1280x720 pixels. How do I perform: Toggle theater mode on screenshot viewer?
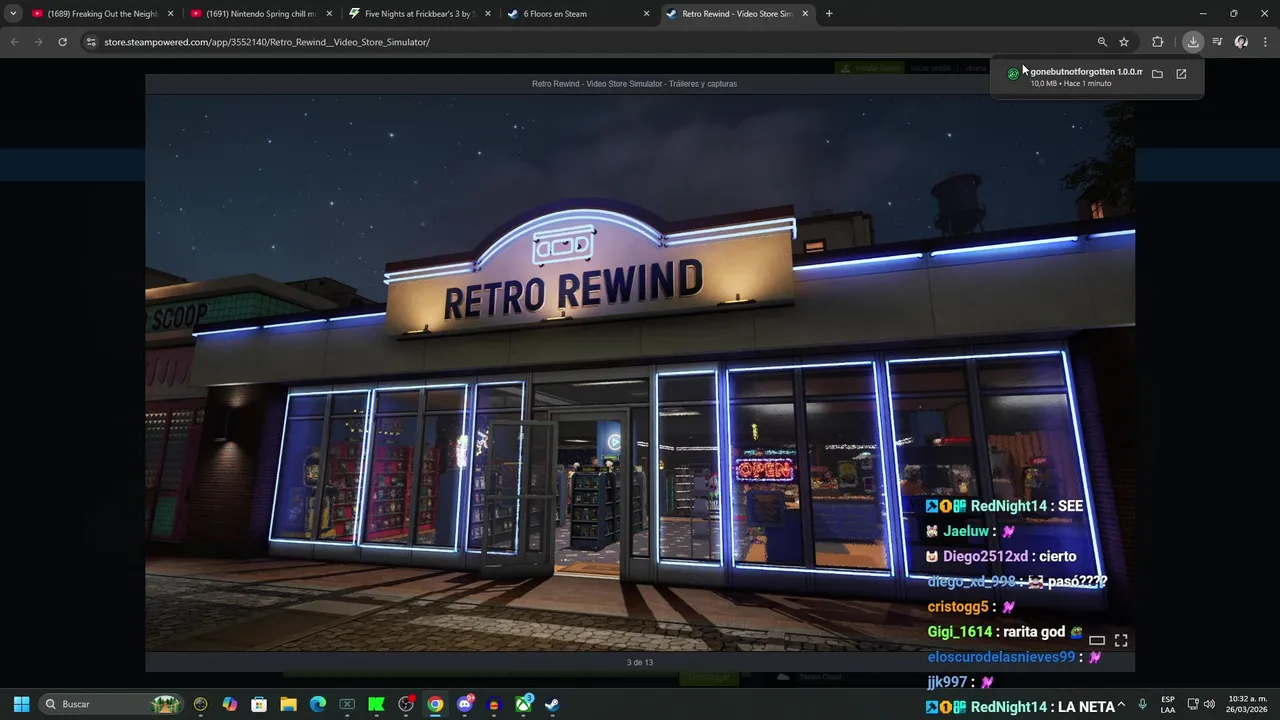1097,640
